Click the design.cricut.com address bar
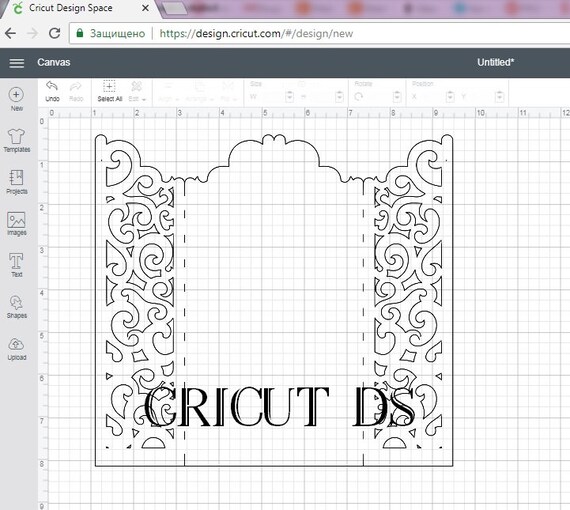The width and height of the screenshot is (570, 510). (x=319, y=33)
